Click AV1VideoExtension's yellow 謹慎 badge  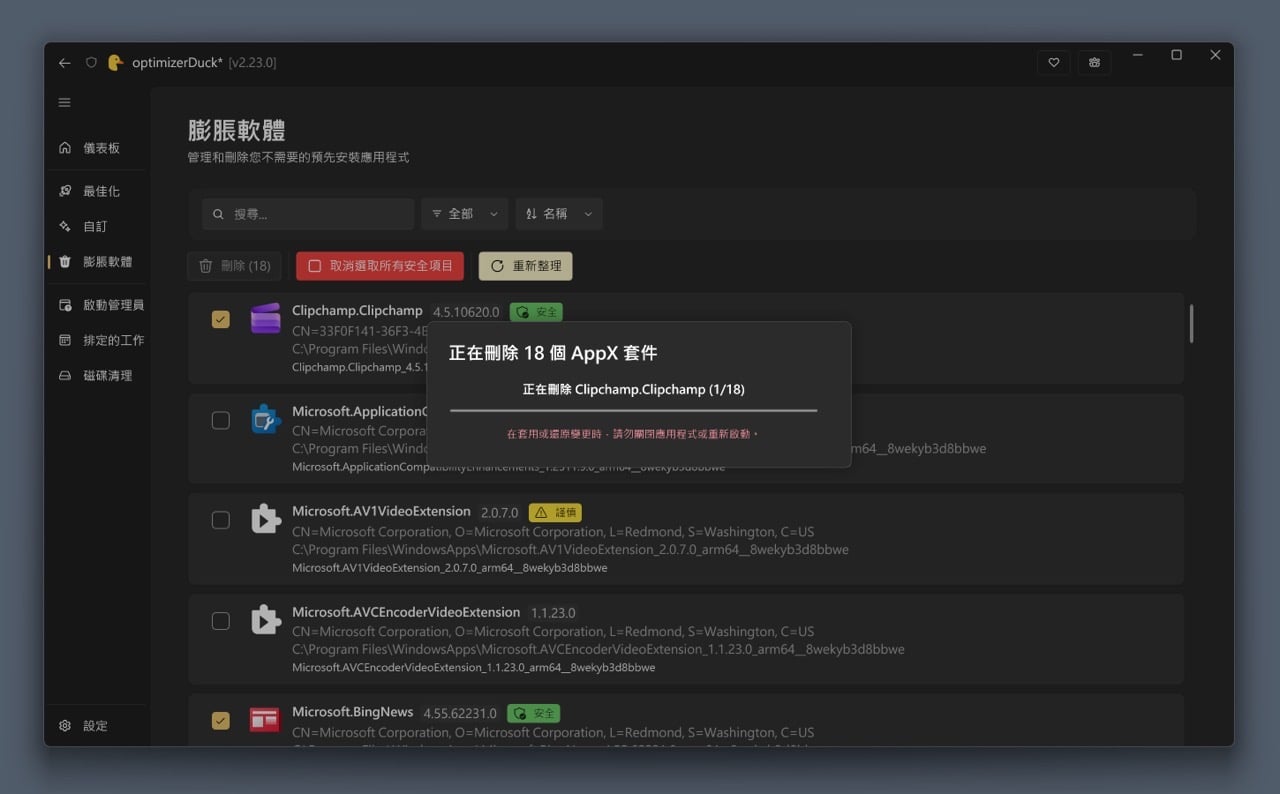coord(555,512)
